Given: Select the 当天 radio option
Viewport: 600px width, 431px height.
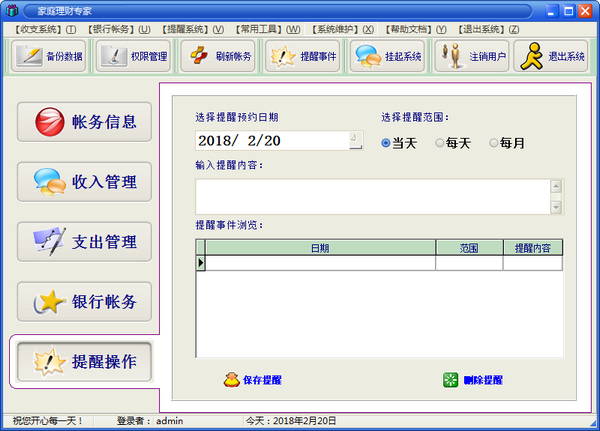Looking at the screenshot, I should pos(386,144).
